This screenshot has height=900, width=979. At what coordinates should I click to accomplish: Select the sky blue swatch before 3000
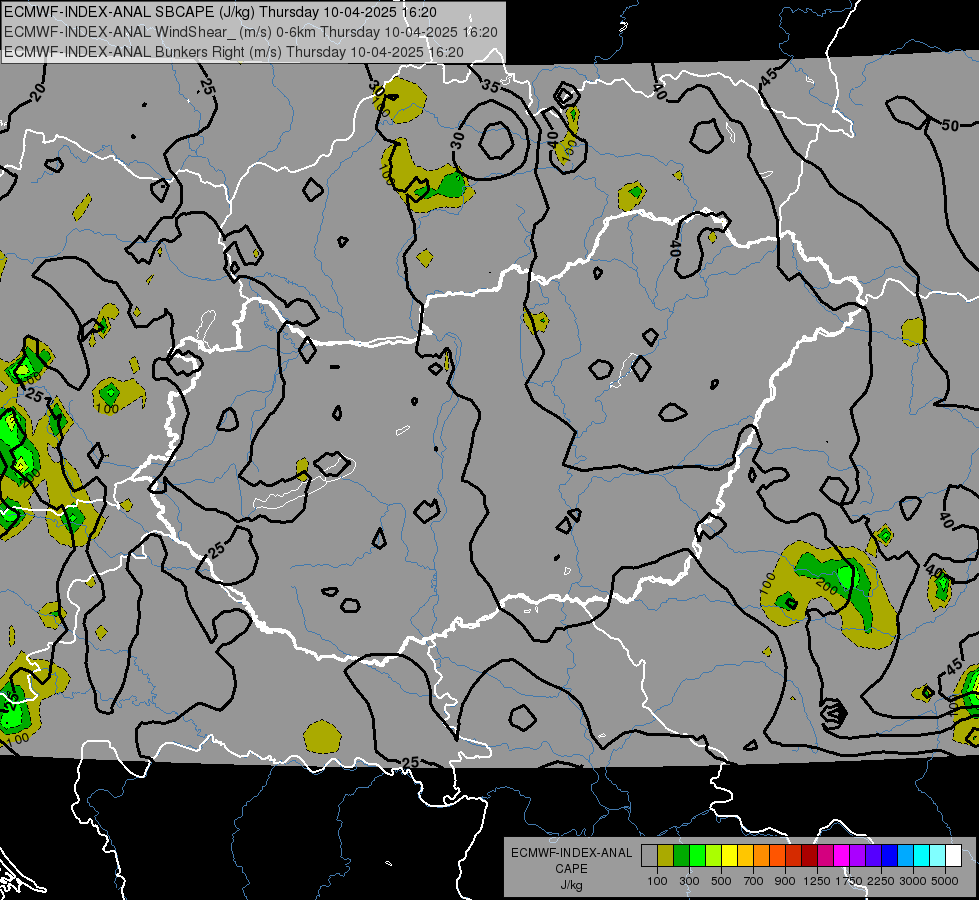pos(905,855)
